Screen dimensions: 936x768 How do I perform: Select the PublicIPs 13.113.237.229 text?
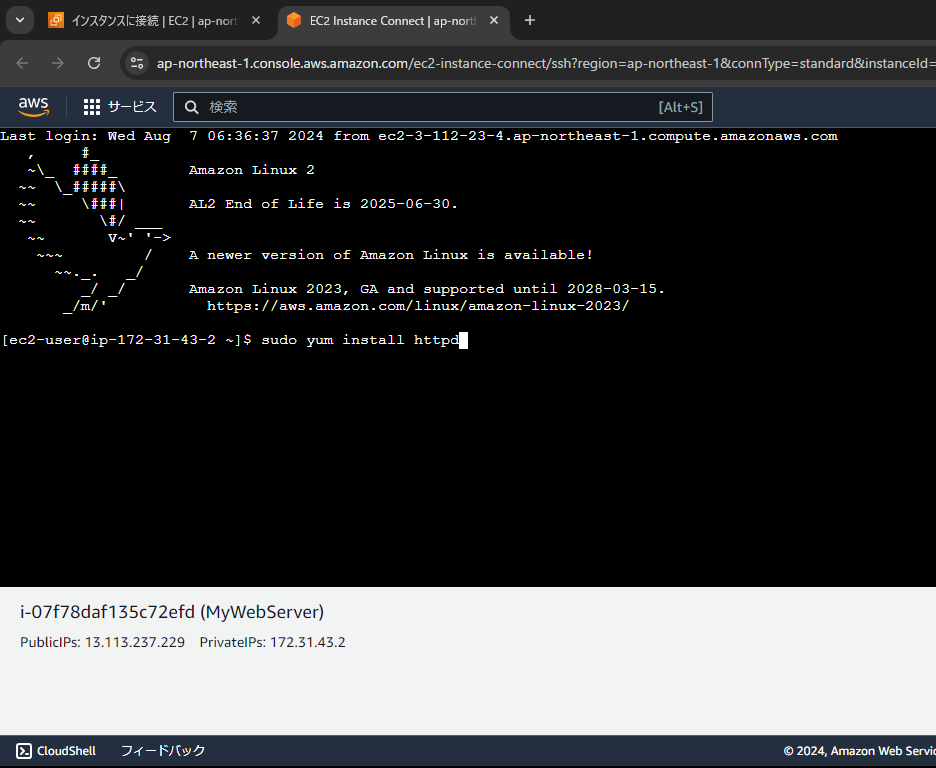point(102,642)
